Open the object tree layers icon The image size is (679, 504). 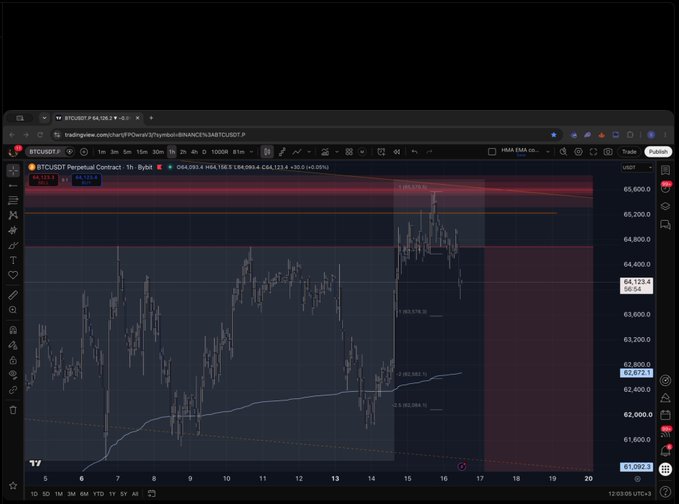666,206
